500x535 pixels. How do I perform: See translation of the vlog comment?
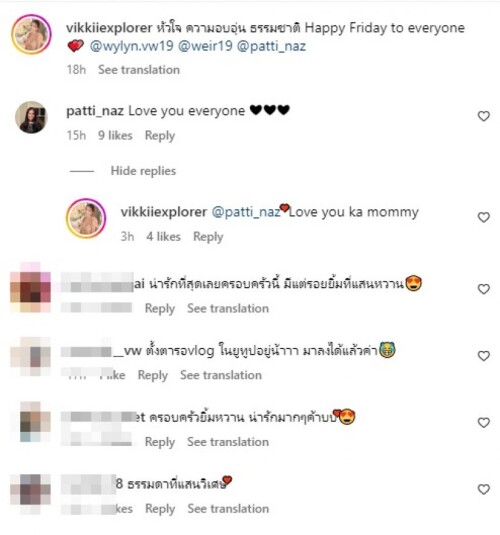tap(221, 375)
